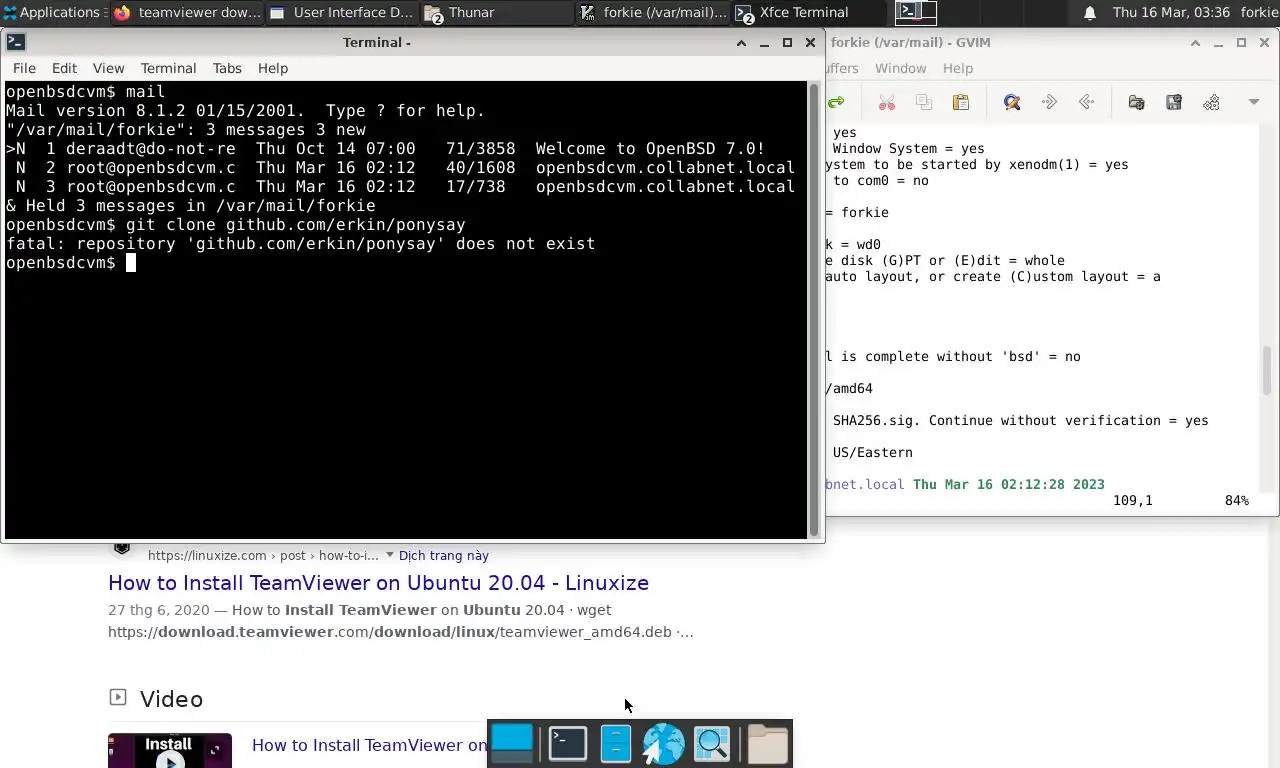Roll up the Terminal window with the shade arrow
The height and width of the screenshot is (768, 1280).
pos(741,42)
